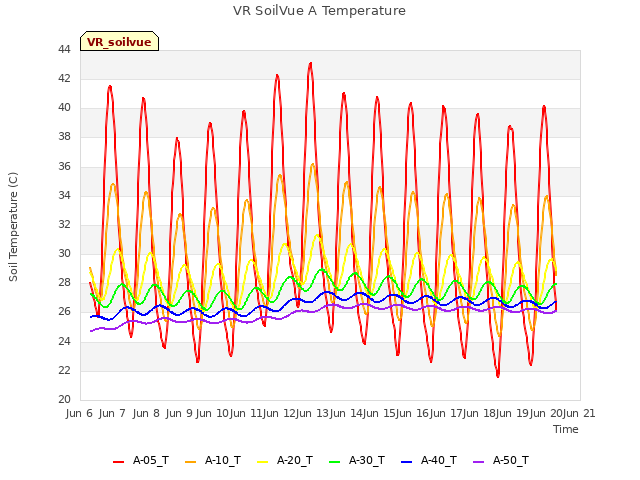640x480 pixels.
Task: Click the VR_soilvue annotation box
Action: tap(119, 41)
